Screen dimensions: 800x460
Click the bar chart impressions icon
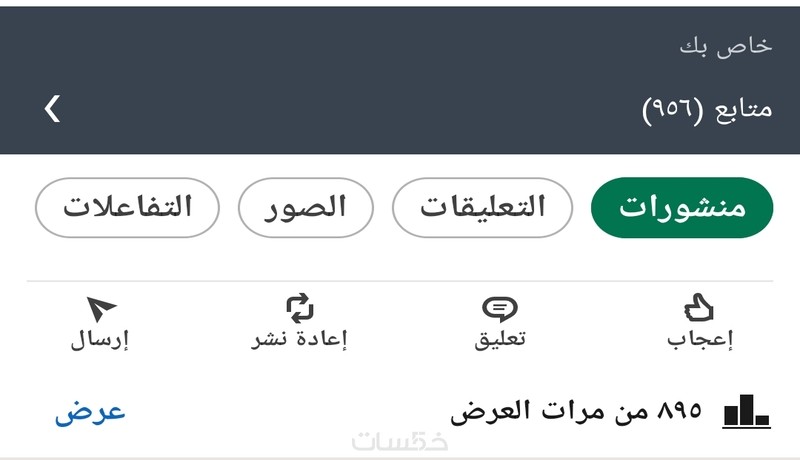[746, 411]
